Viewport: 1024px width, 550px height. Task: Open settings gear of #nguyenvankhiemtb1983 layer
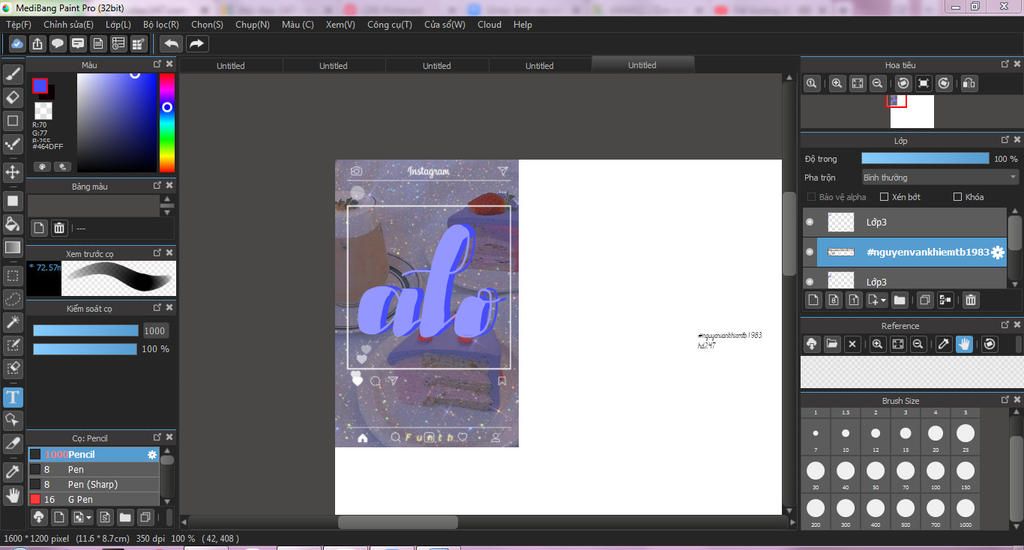point(997,252)
